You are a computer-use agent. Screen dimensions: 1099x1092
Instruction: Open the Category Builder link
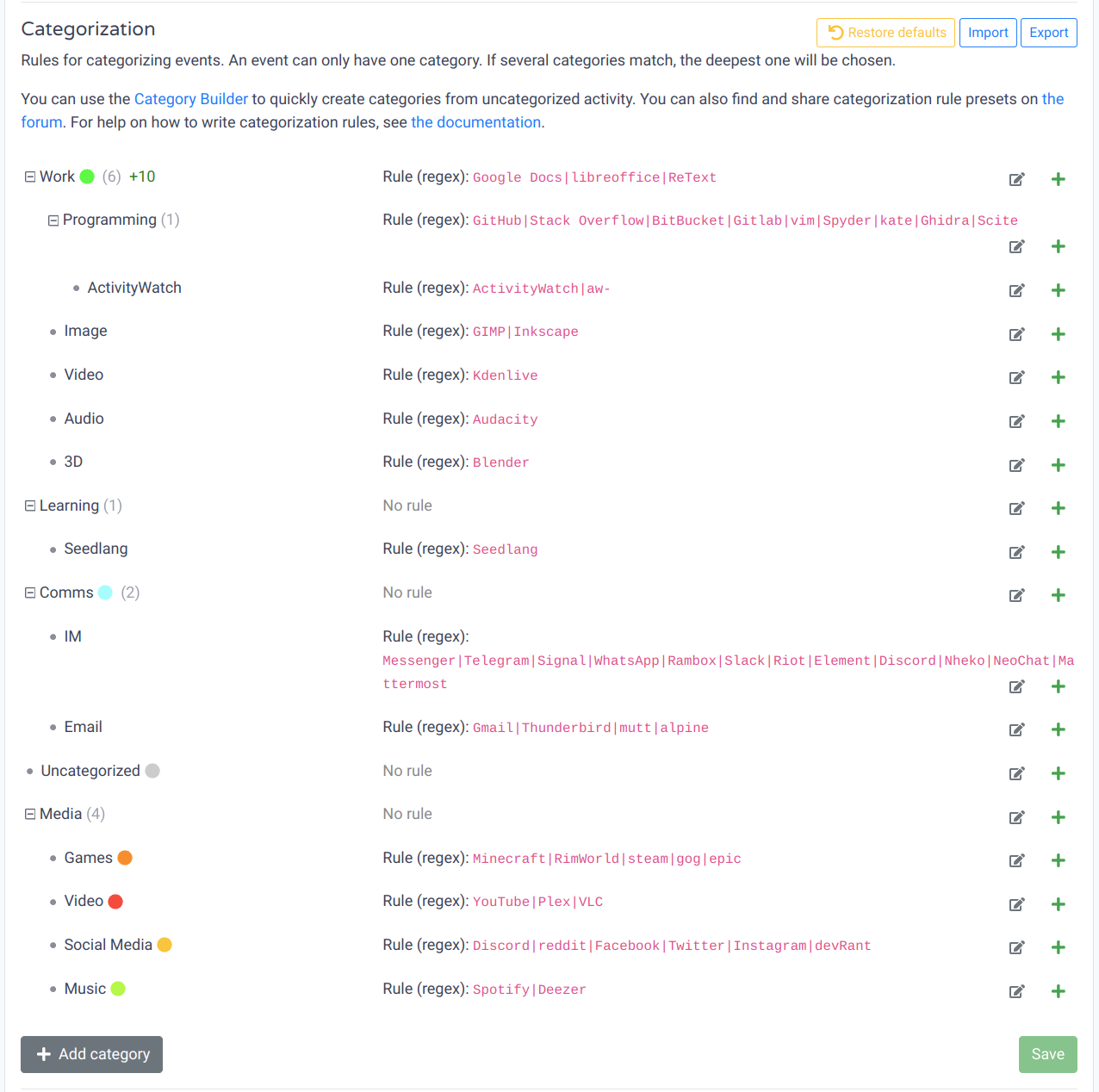click(x=191, y=99)
